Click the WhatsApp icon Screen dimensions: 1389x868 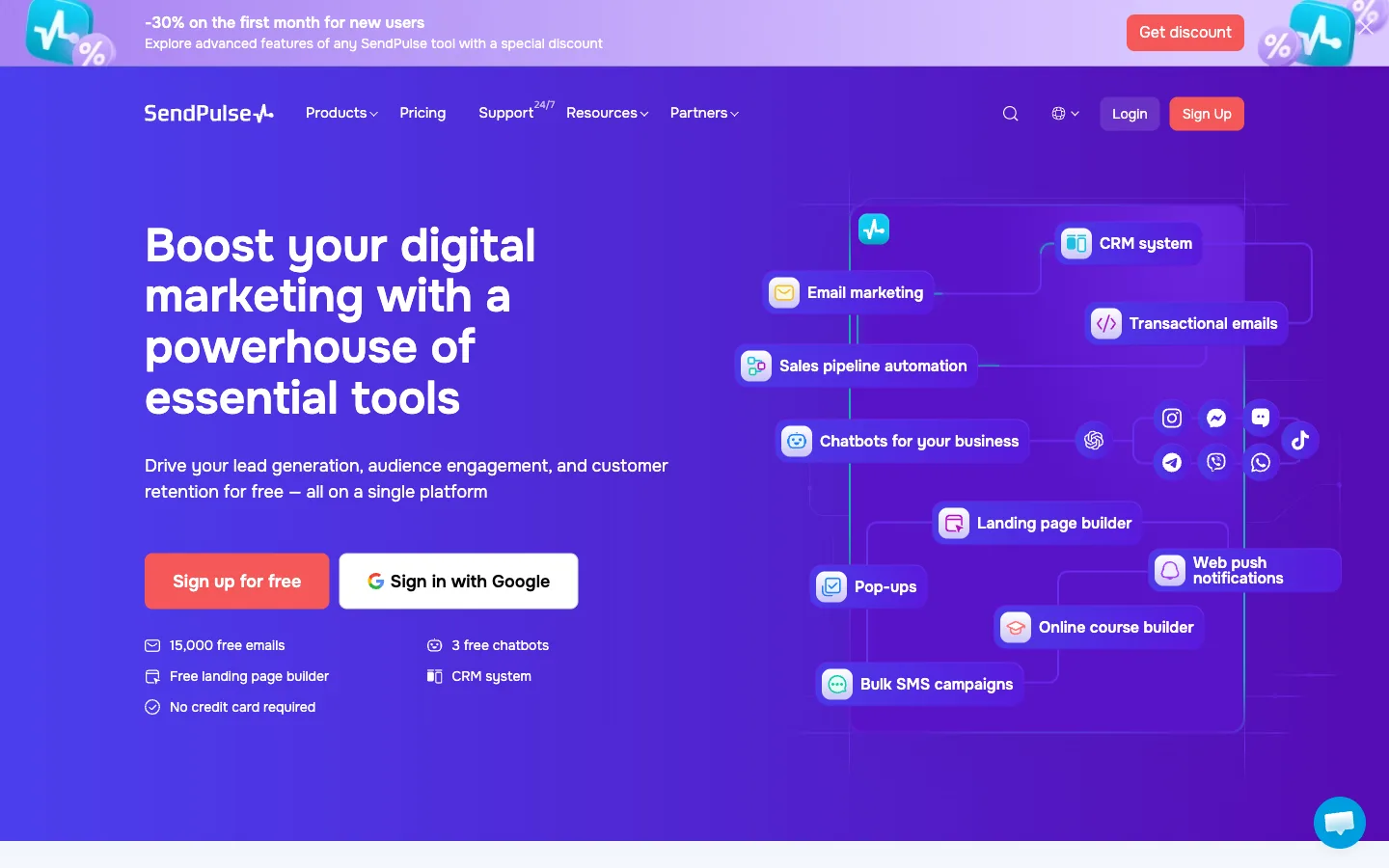click(1261, 463)
